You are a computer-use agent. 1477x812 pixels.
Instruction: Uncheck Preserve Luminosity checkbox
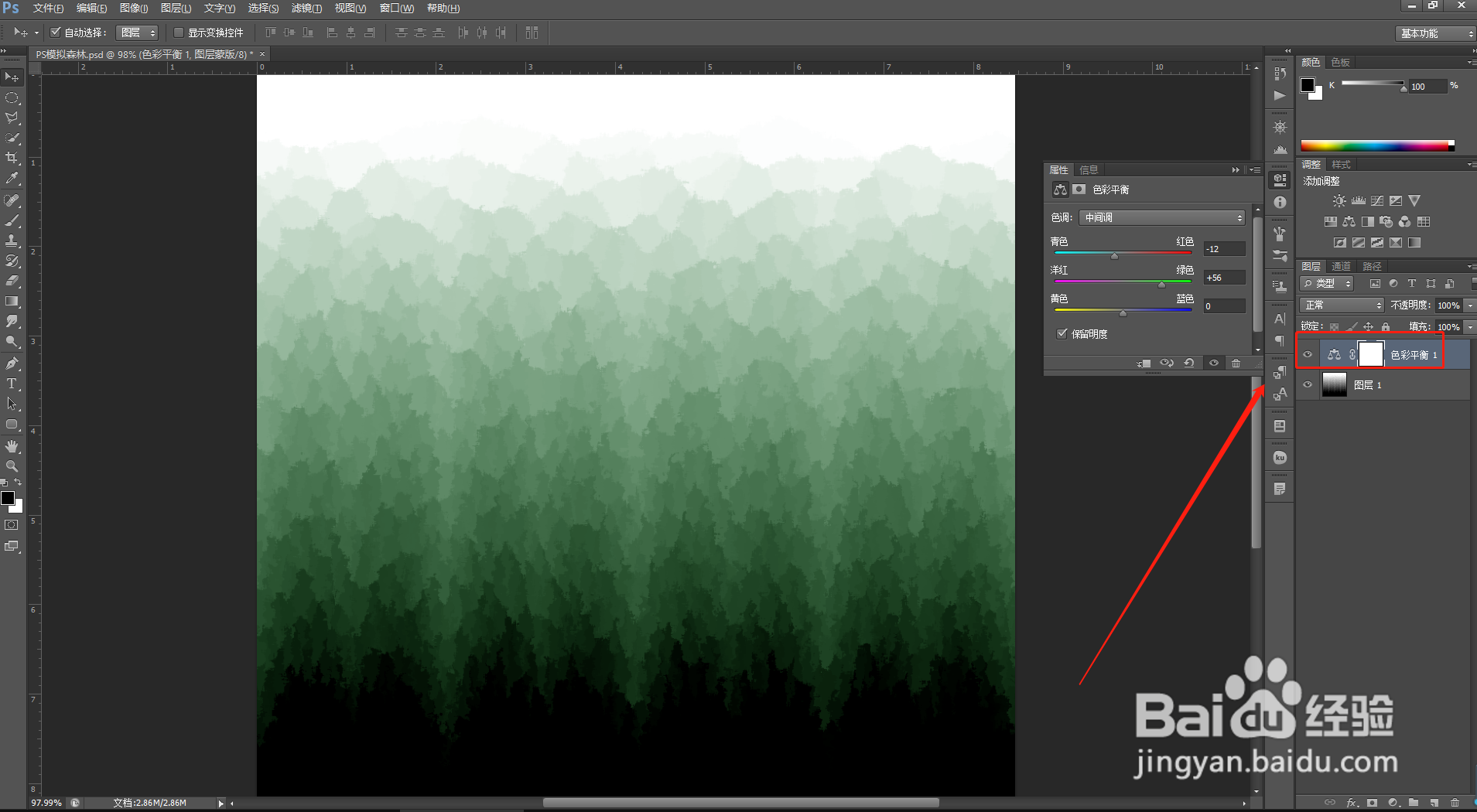click(x=1062, y=334)
